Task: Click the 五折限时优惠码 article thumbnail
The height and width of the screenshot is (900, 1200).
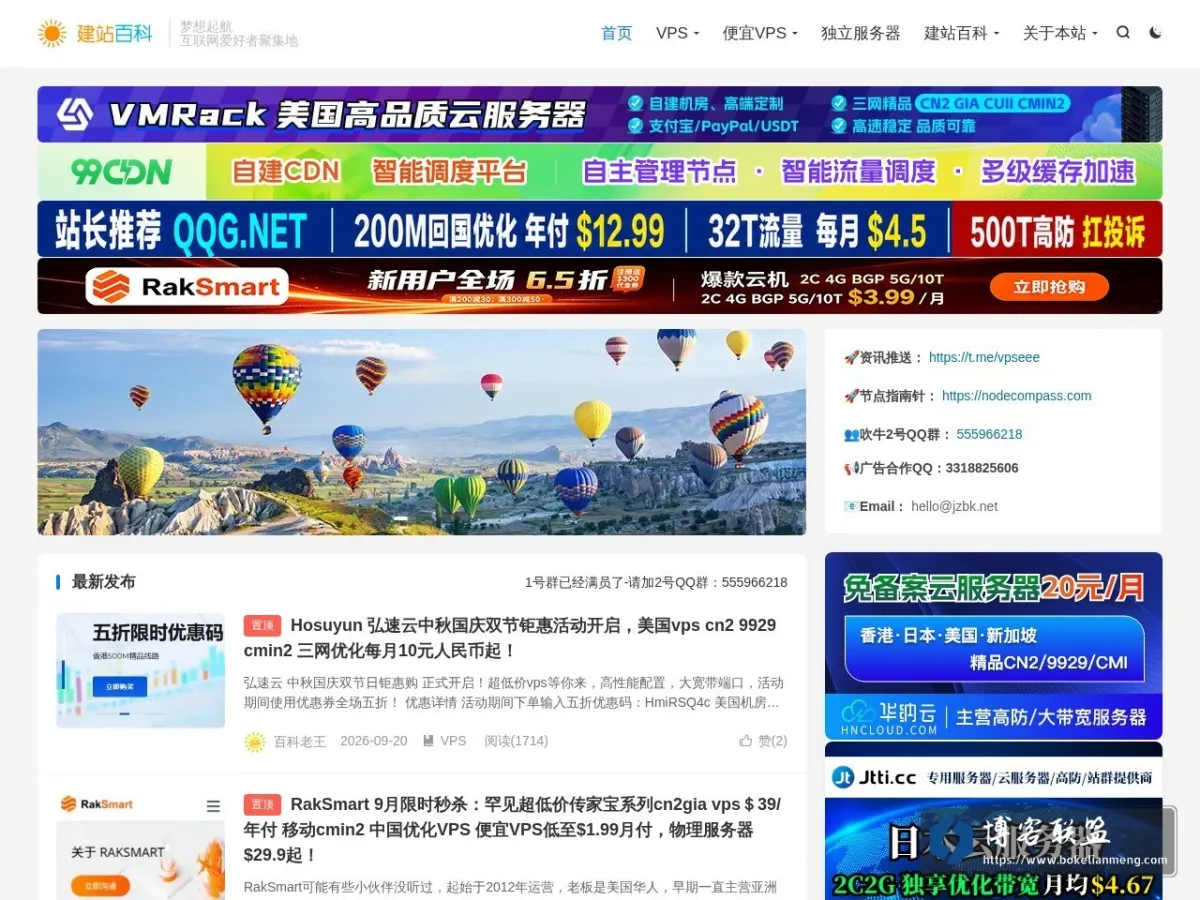Action: (140, 670)
